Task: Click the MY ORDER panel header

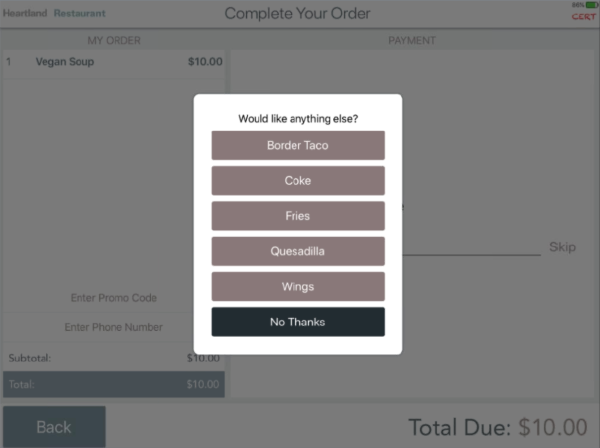Action: tap(114, 40)
